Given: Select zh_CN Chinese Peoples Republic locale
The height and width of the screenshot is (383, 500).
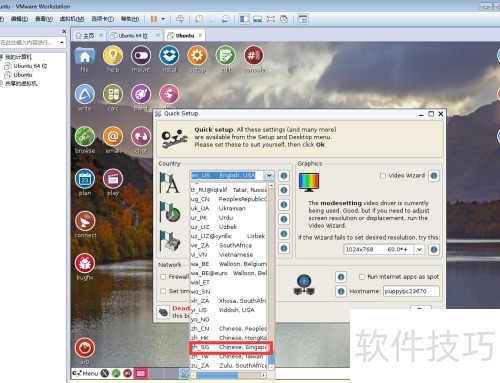Looking at the screenshot, I should [x=229, y=329].
